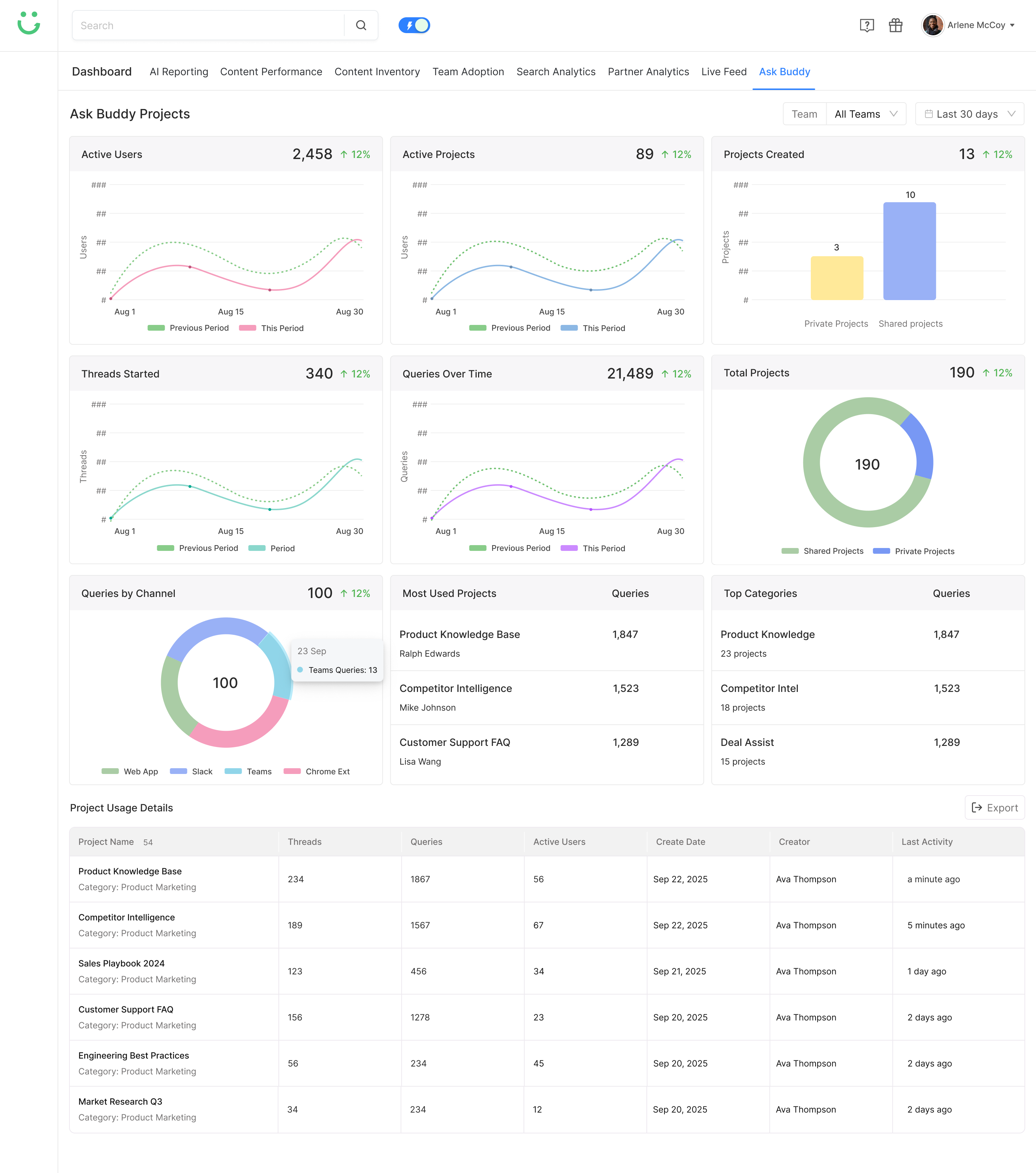Toggle Shared Projects legend in Total Projects

822,551
